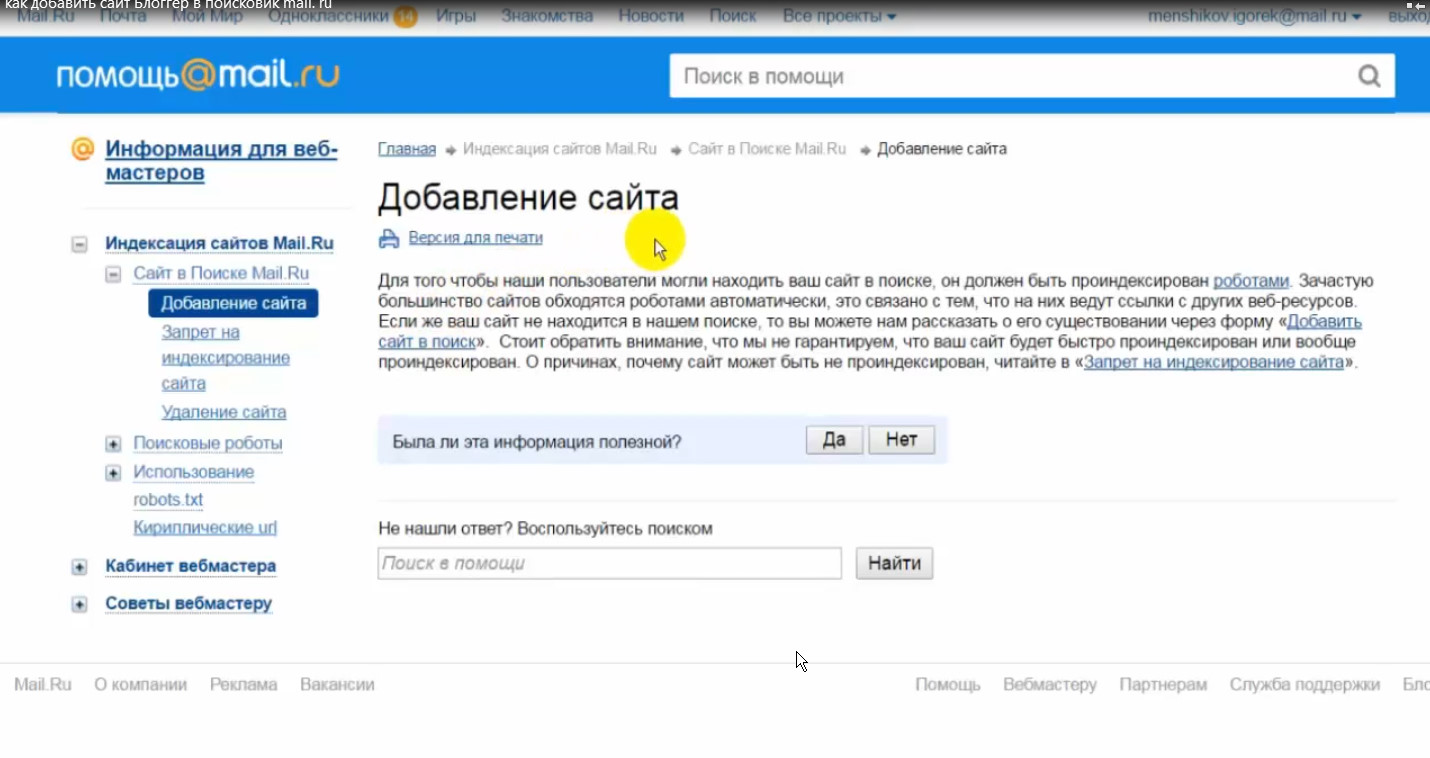
Task: Click the Найти button
Action: click(894, 563)
